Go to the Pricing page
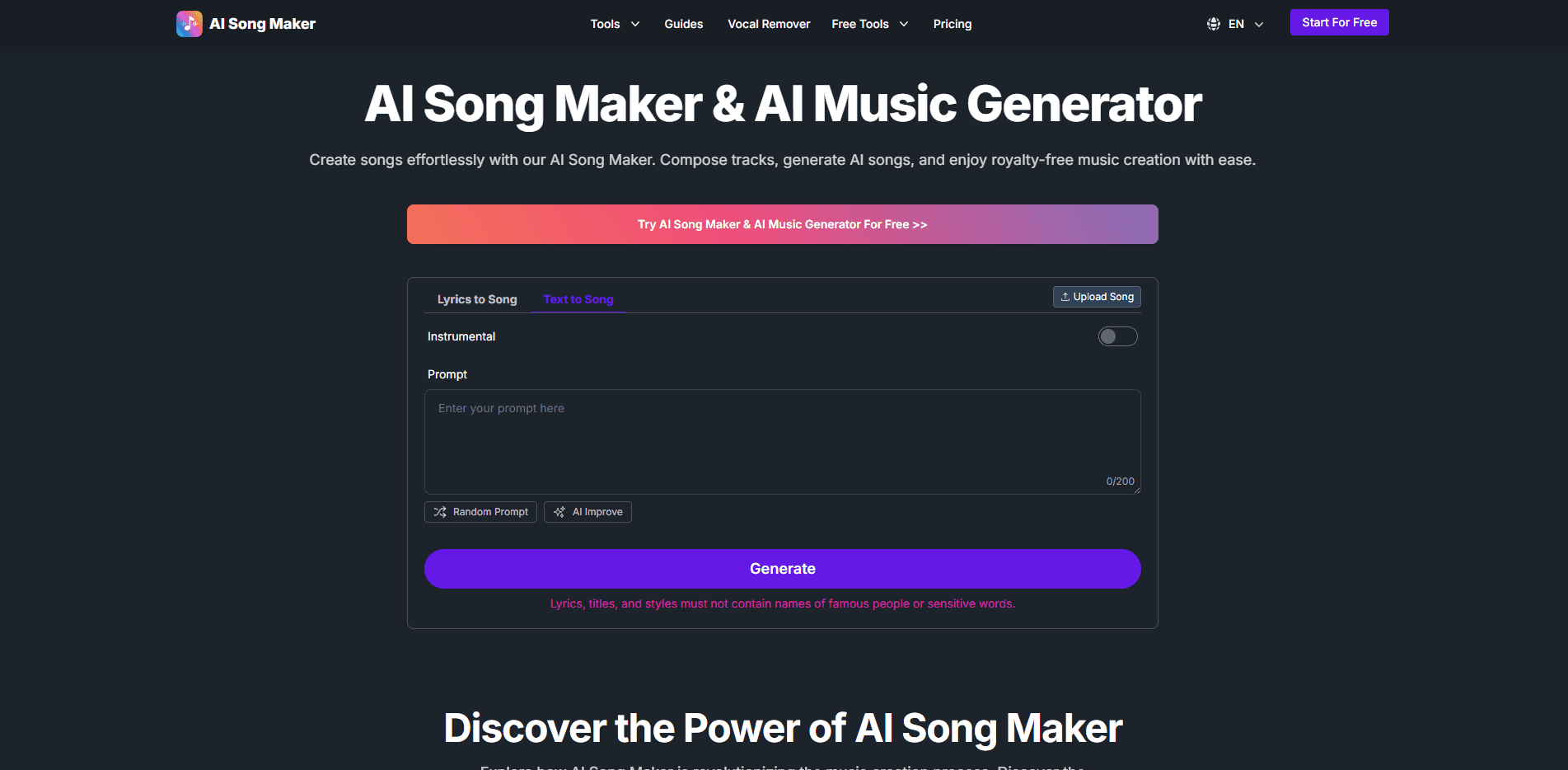This screenshot has width=1568, height=770. pyautogui.click(x=953, y=24)
